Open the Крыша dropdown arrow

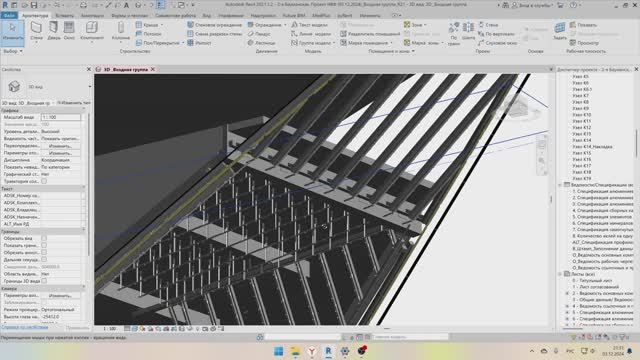pyautogui.click(x=162, y=25)
